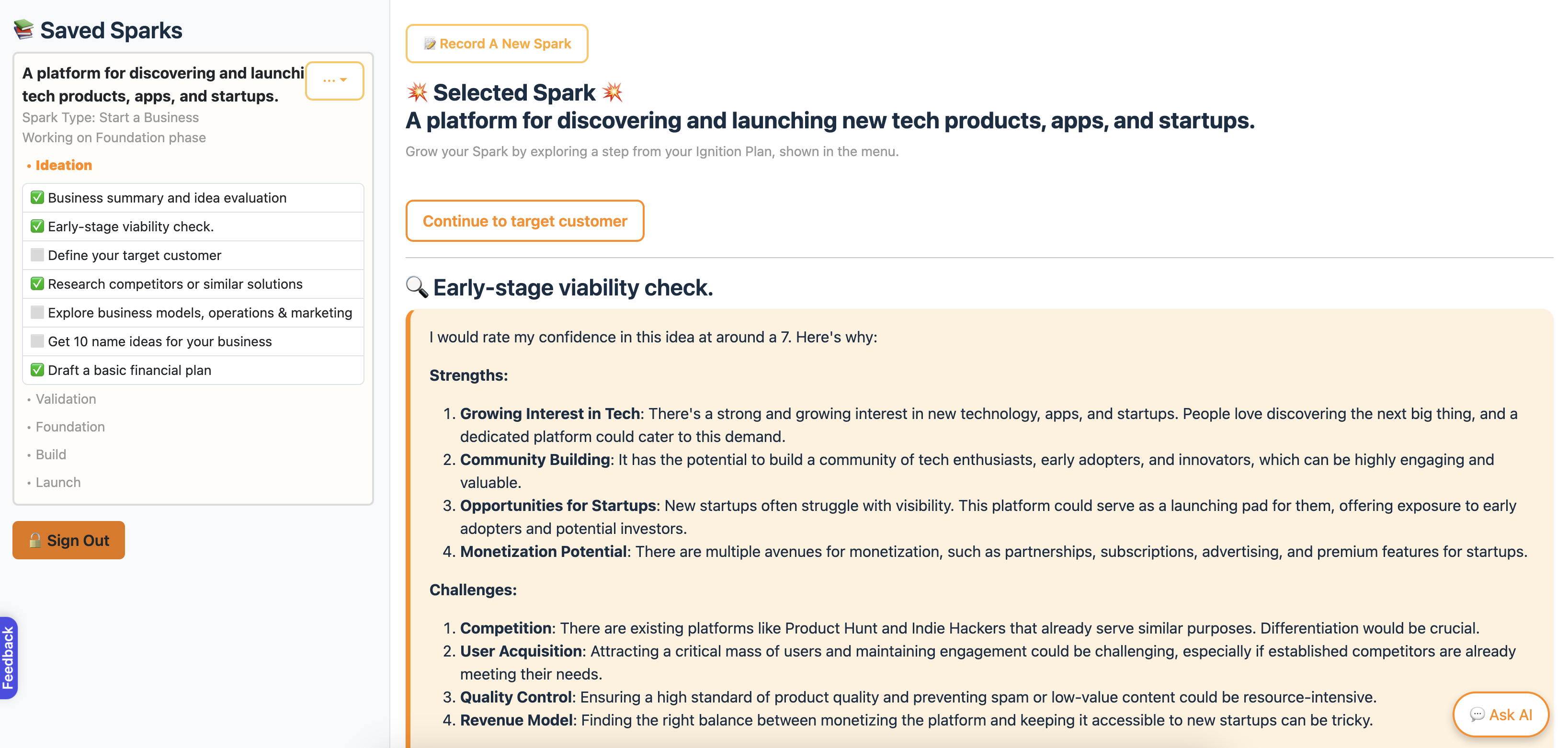Open the '...' dropdown on the spark card
This screenshot has width=1568, height=748.
pos(334,80)
